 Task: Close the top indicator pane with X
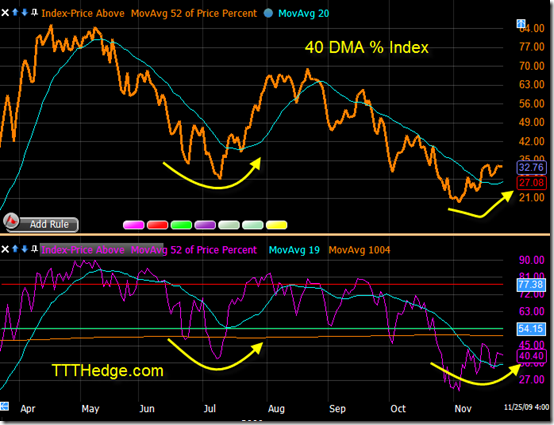[x=5, y=13]
